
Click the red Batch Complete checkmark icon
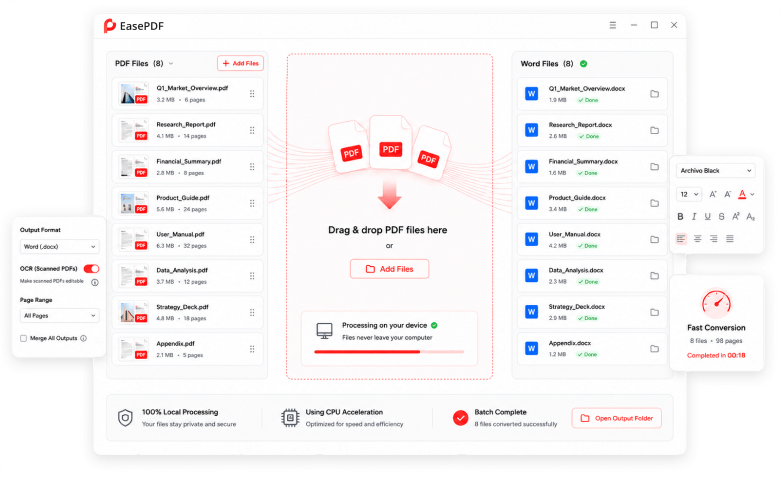[x=460, y=418]
